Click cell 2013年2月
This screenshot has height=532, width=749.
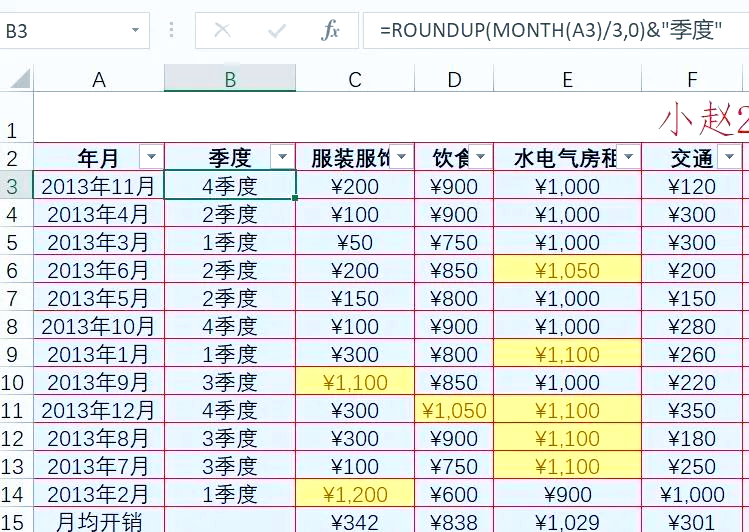(x=99, y=493)
